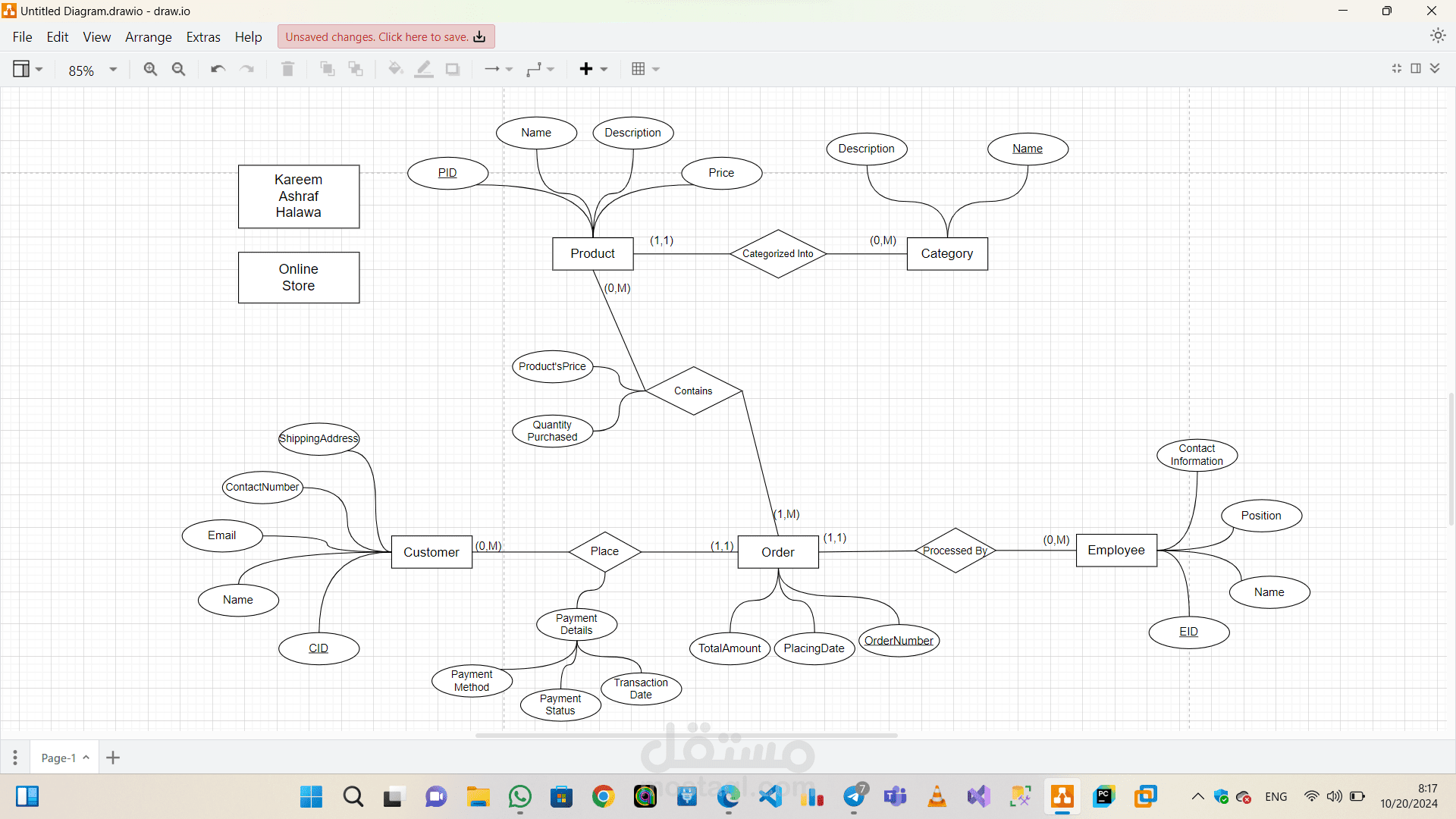Viewport: 1456px width, 819px height.
Task: Click the Zoom Out magnifier icon
Action: click(178, 69)
